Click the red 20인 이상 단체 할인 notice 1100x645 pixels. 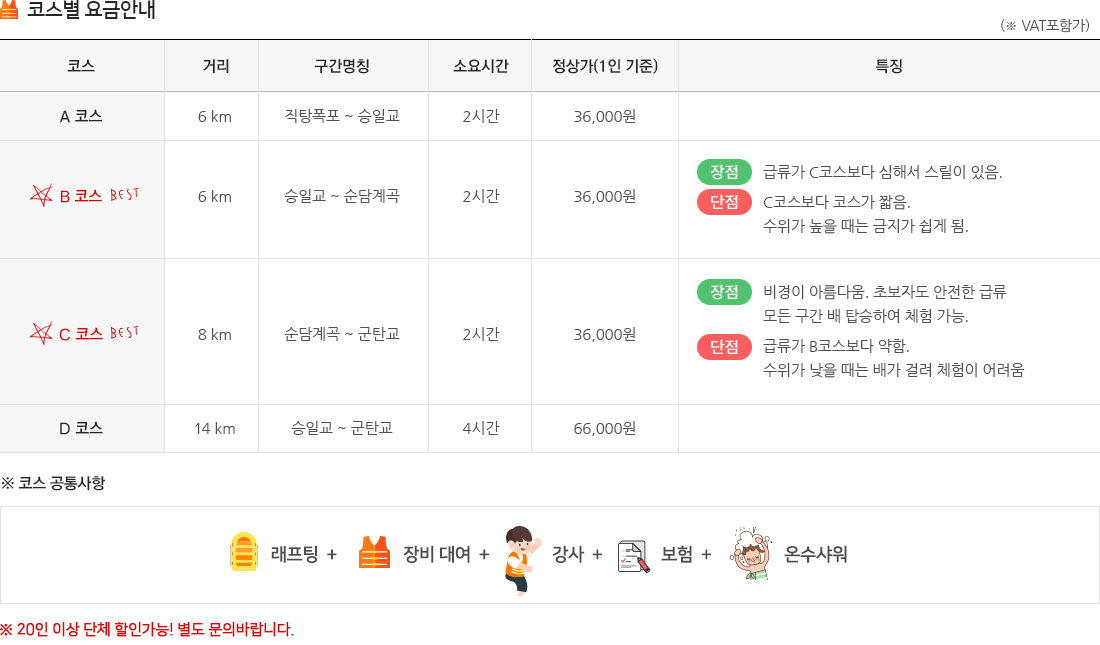point(147,629)
